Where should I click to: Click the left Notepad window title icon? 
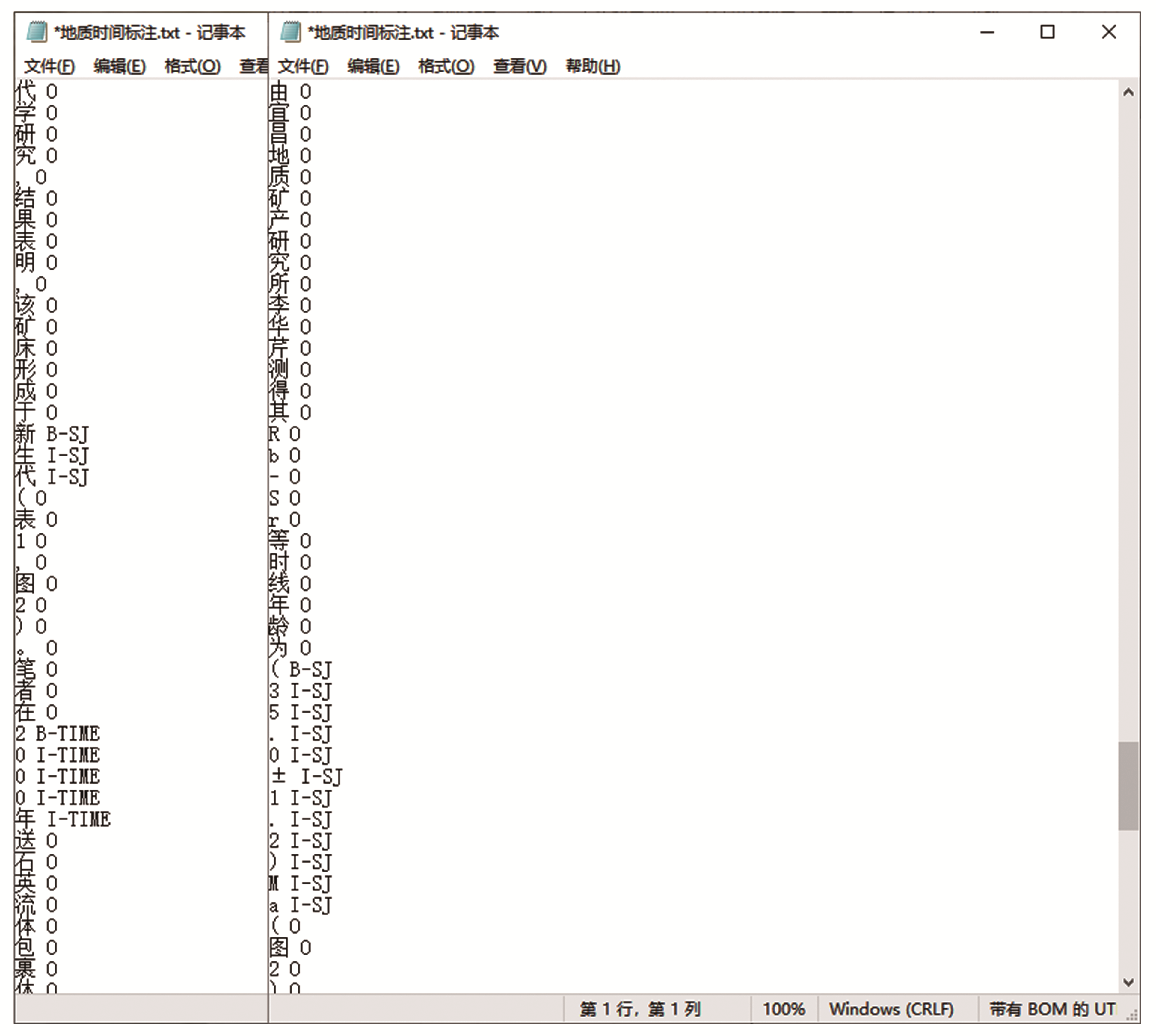[x=37, y=32]
